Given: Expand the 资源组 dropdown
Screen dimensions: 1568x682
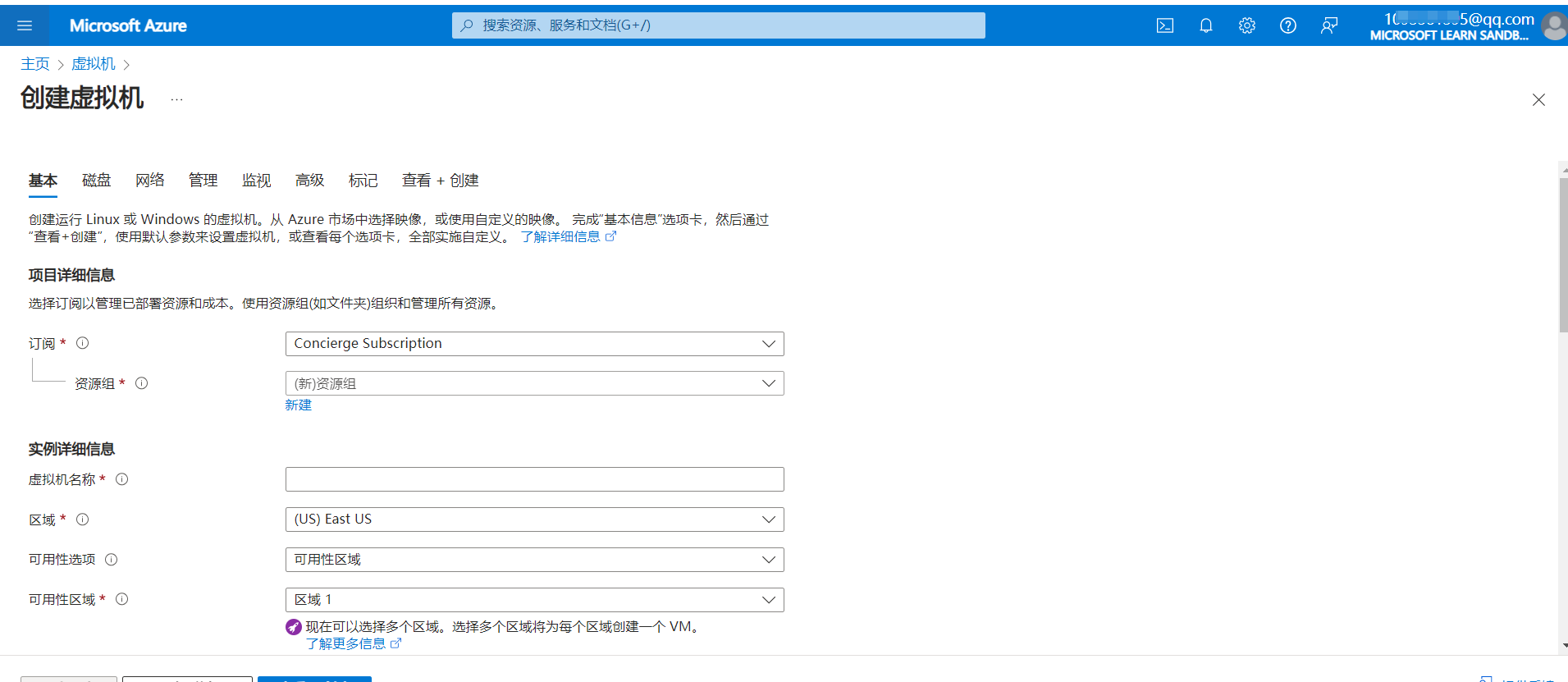Looking at the screenshot, I should coord(534,383).
